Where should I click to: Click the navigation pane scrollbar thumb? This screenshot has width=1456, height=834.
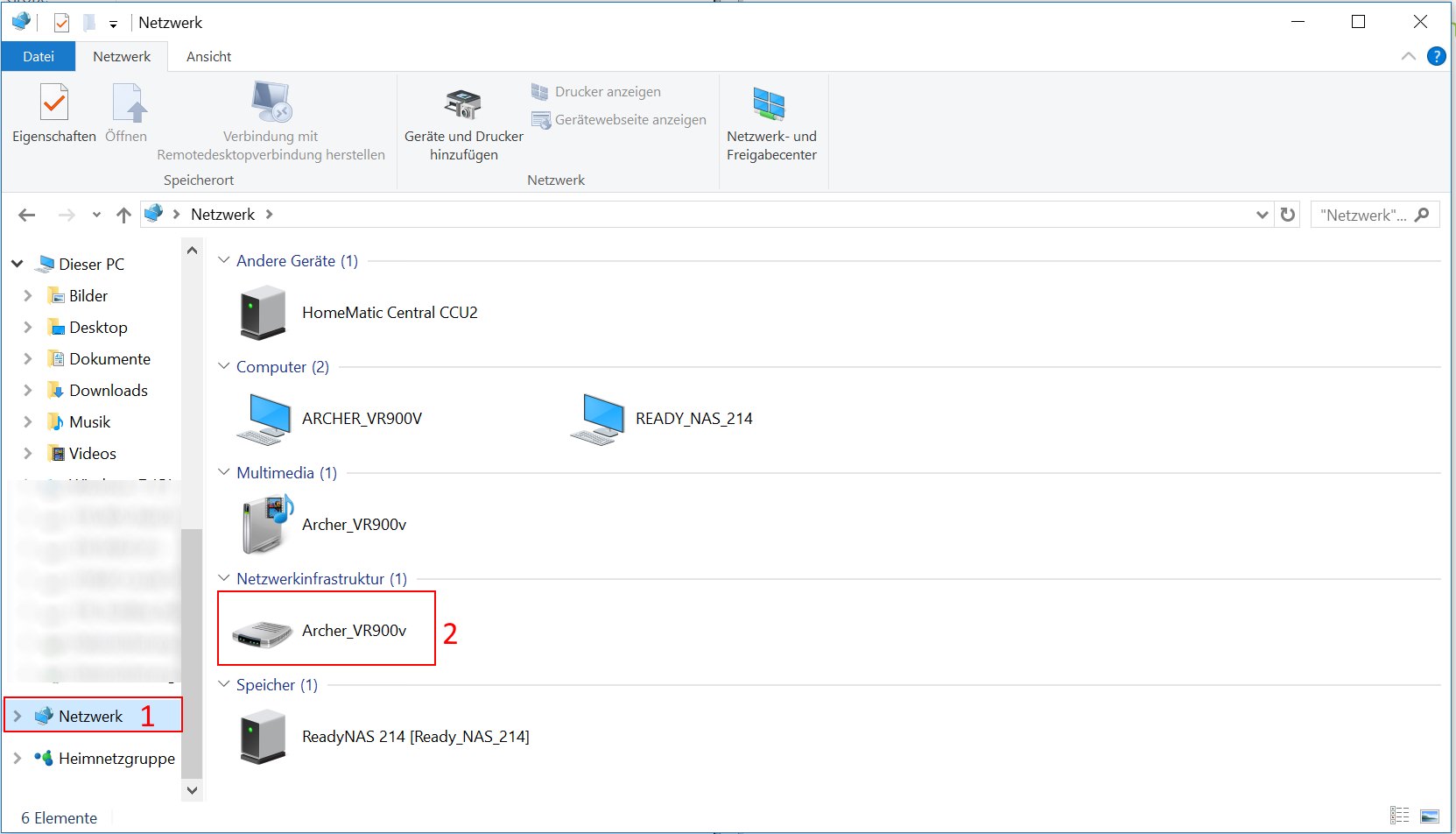[192, 654]
